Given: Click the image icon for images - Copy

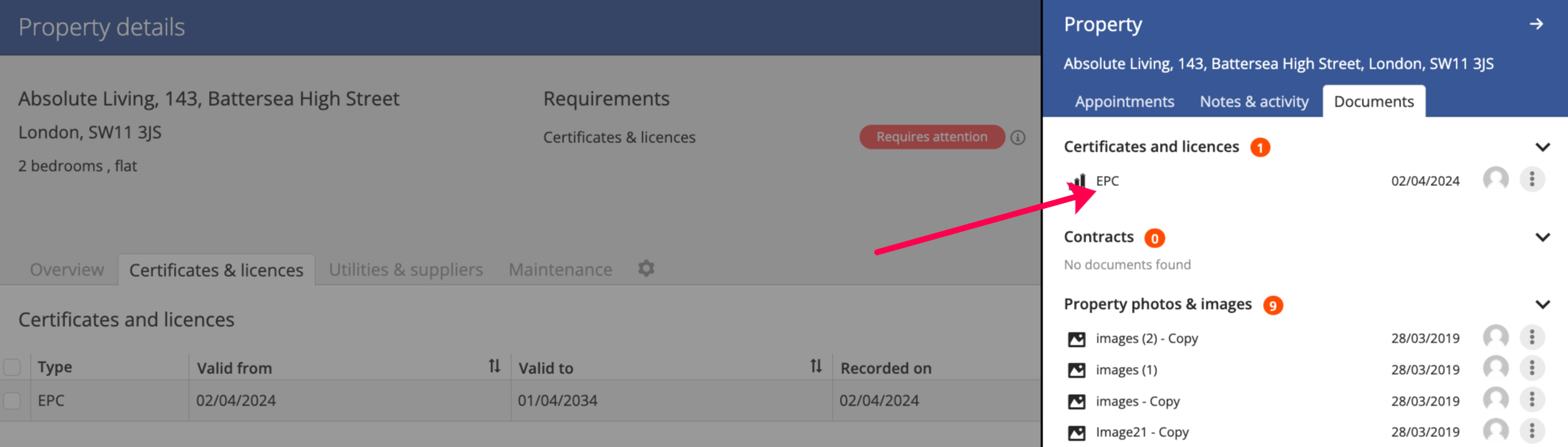Looking at the screenshot, I should pos(1076,402).
